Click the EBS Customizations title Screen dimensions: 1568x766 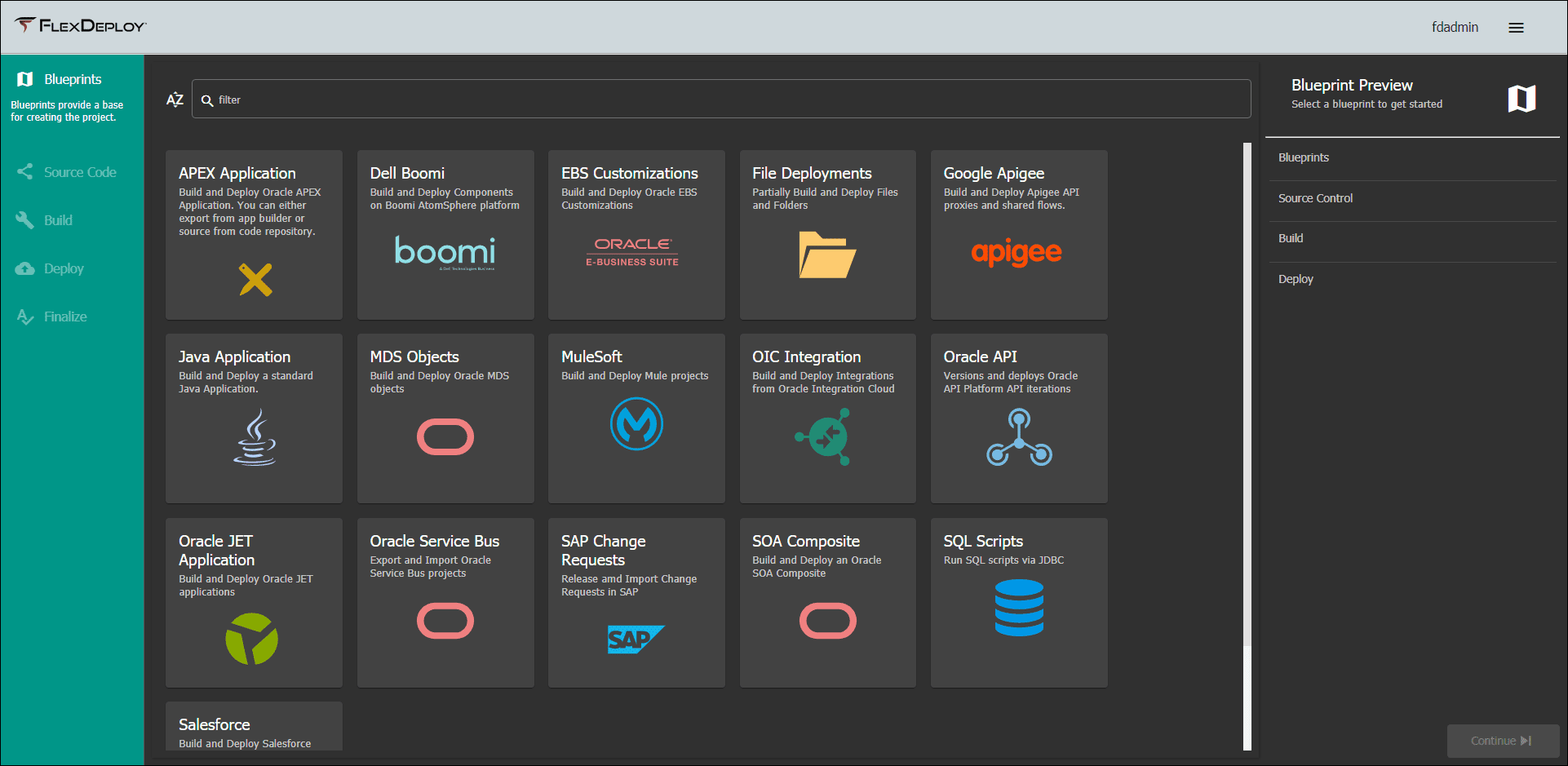[x=630, y=173]
